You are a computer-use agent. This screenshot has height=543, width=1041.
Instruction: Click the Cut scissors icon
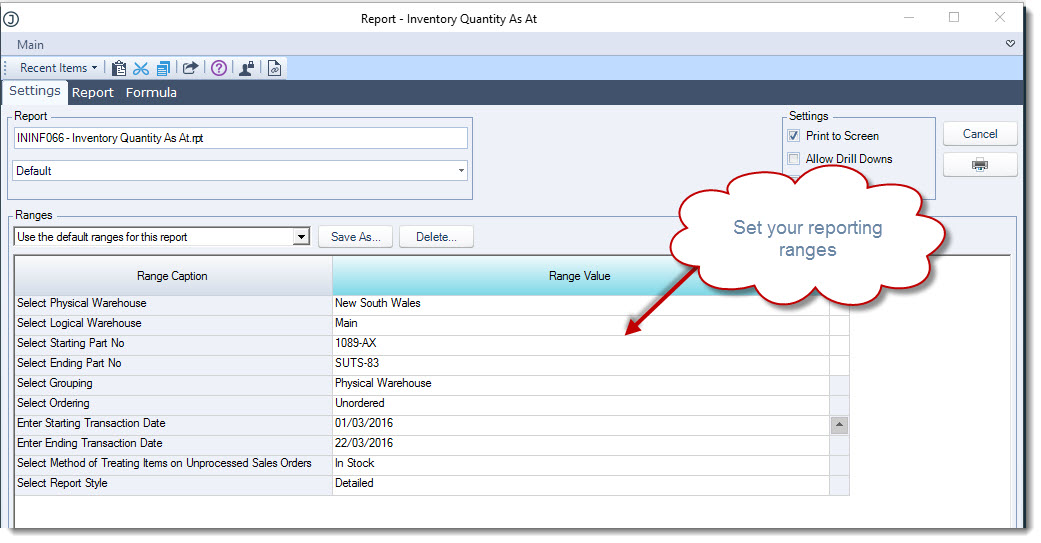pyautogui.click(x=141, y=68)
